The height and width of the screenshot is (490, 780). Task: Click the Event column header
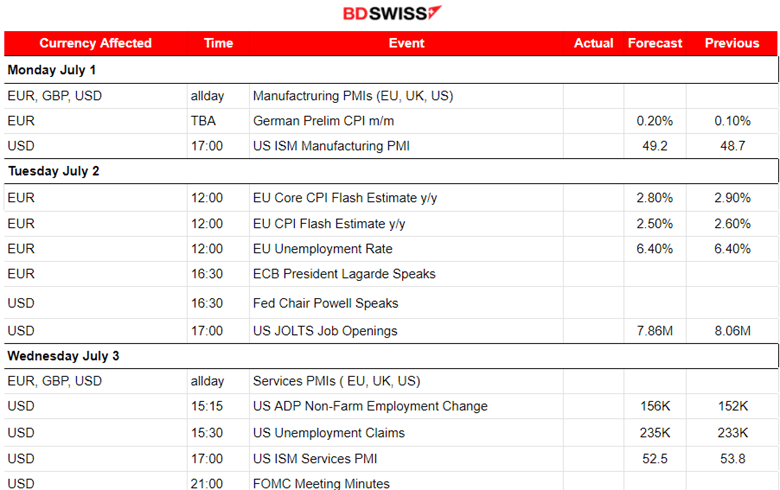click(x=406, y=43)
